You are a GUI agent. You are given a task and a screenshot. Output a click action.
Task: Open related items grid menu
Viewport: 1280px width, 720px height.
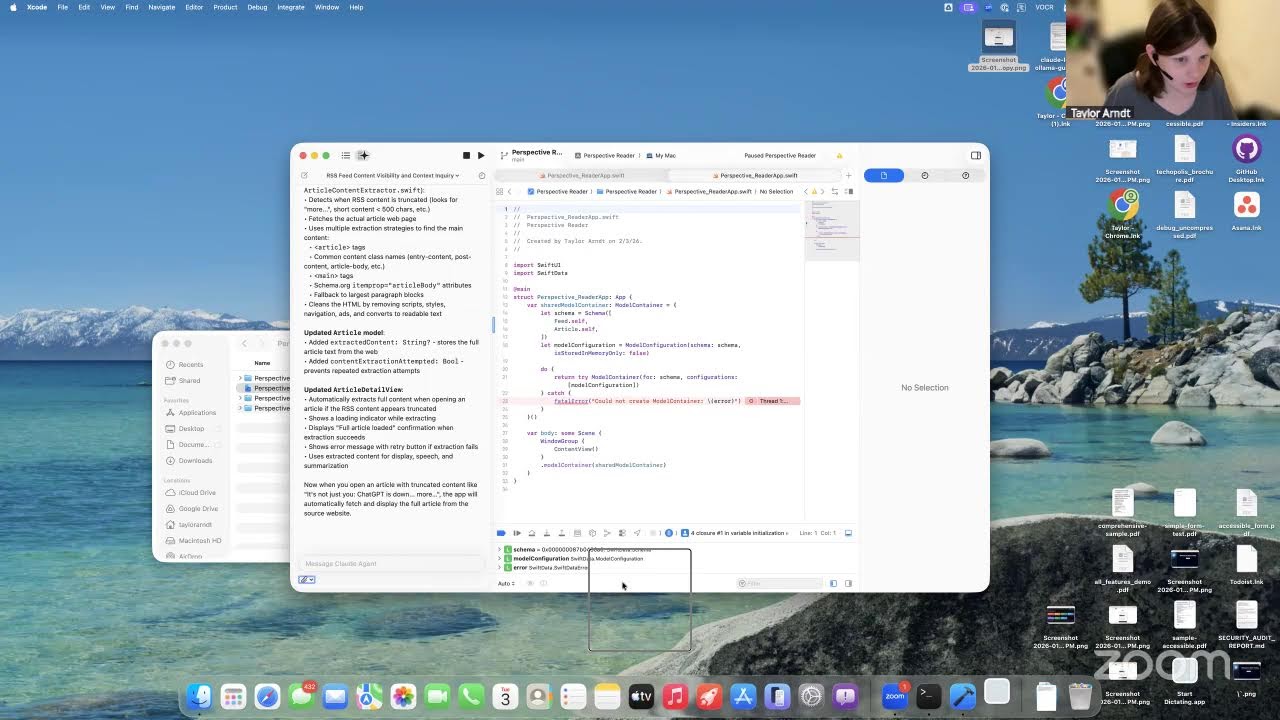click(499, 191)
